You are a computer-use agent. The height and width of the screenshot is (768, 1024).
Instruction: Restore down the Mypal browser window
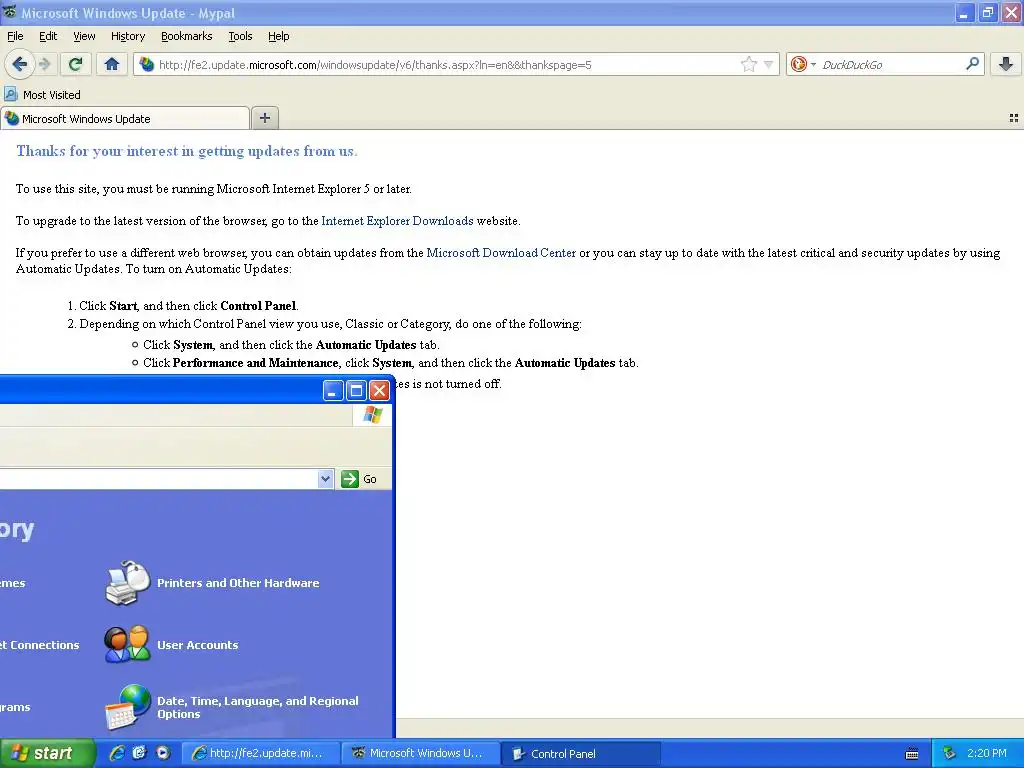pyautogui.click(x=987, y=12)
